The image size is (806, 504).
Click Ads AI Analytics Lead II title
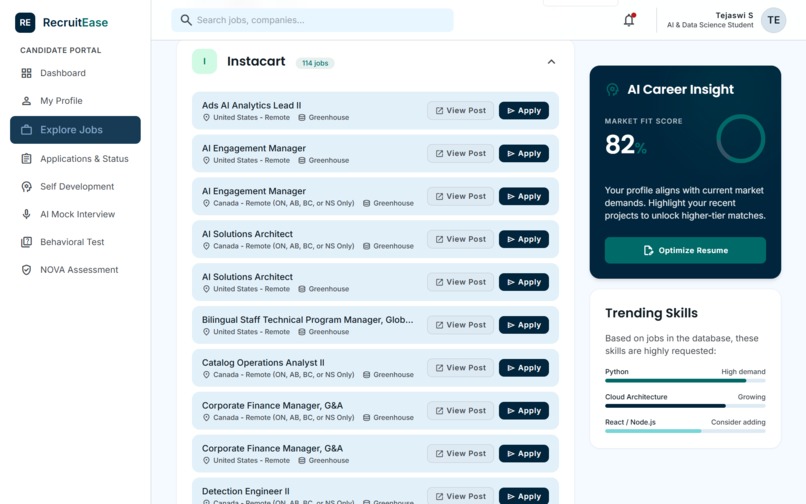pyautogui.click(x=251, y=105)
